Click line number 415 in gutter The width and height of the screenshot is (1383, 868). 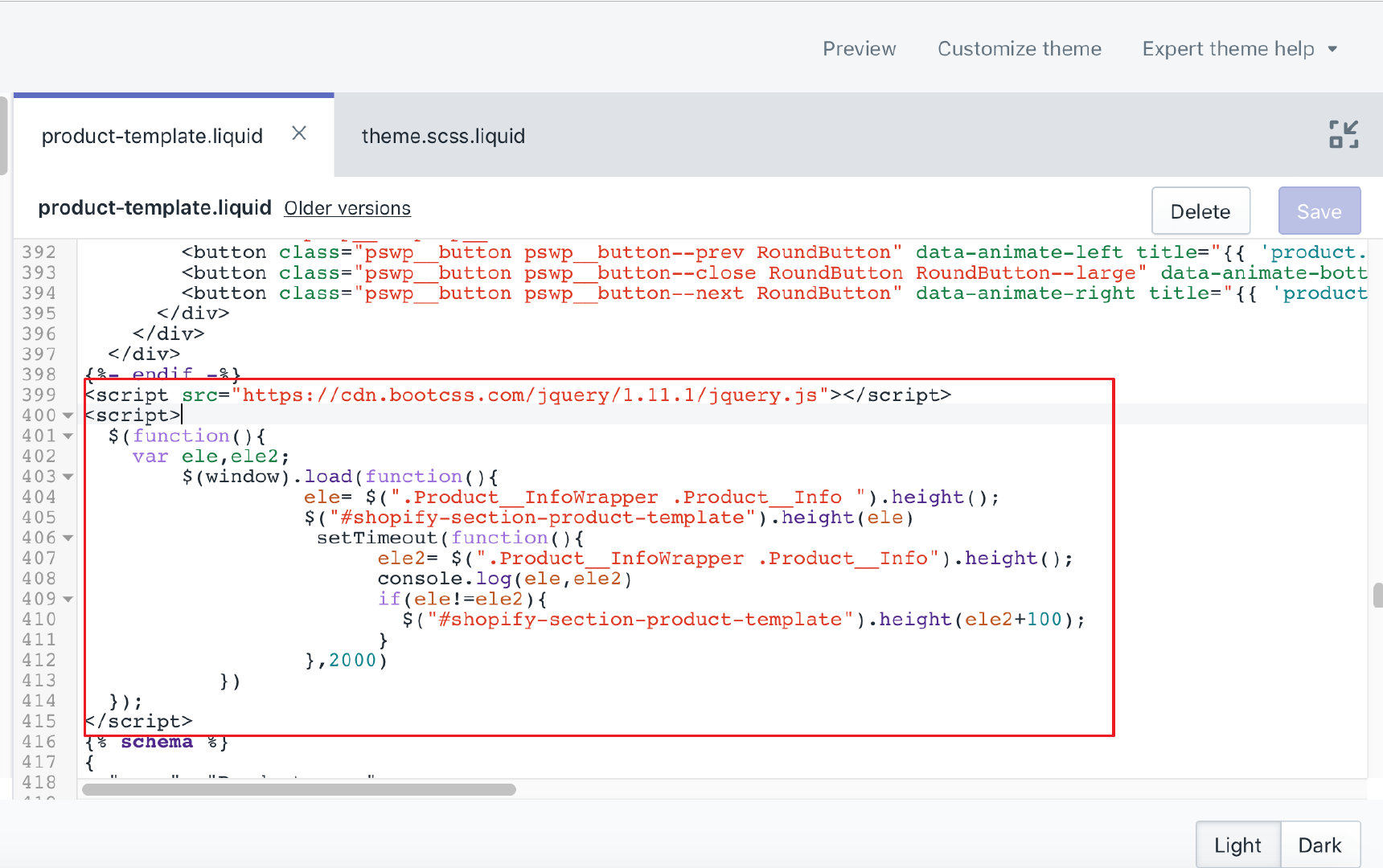39,721
